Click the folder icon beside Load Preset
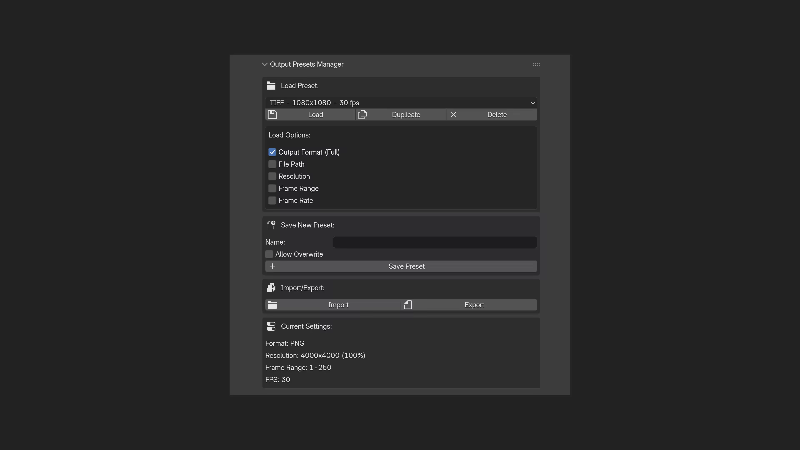The height and width of the screenshot is (450, 800). click(271, 86)
